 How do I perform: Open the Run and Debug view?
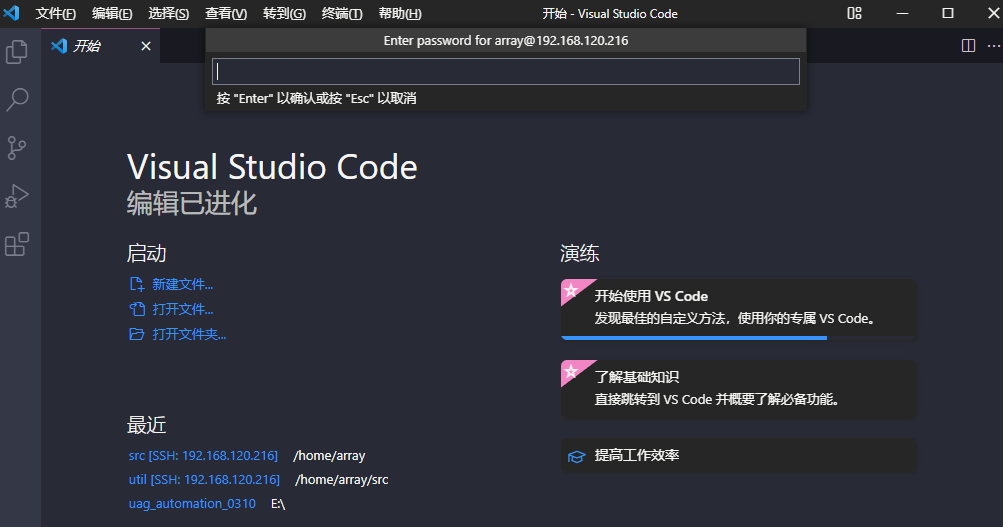pyautogui.click(x=17, y=196)
